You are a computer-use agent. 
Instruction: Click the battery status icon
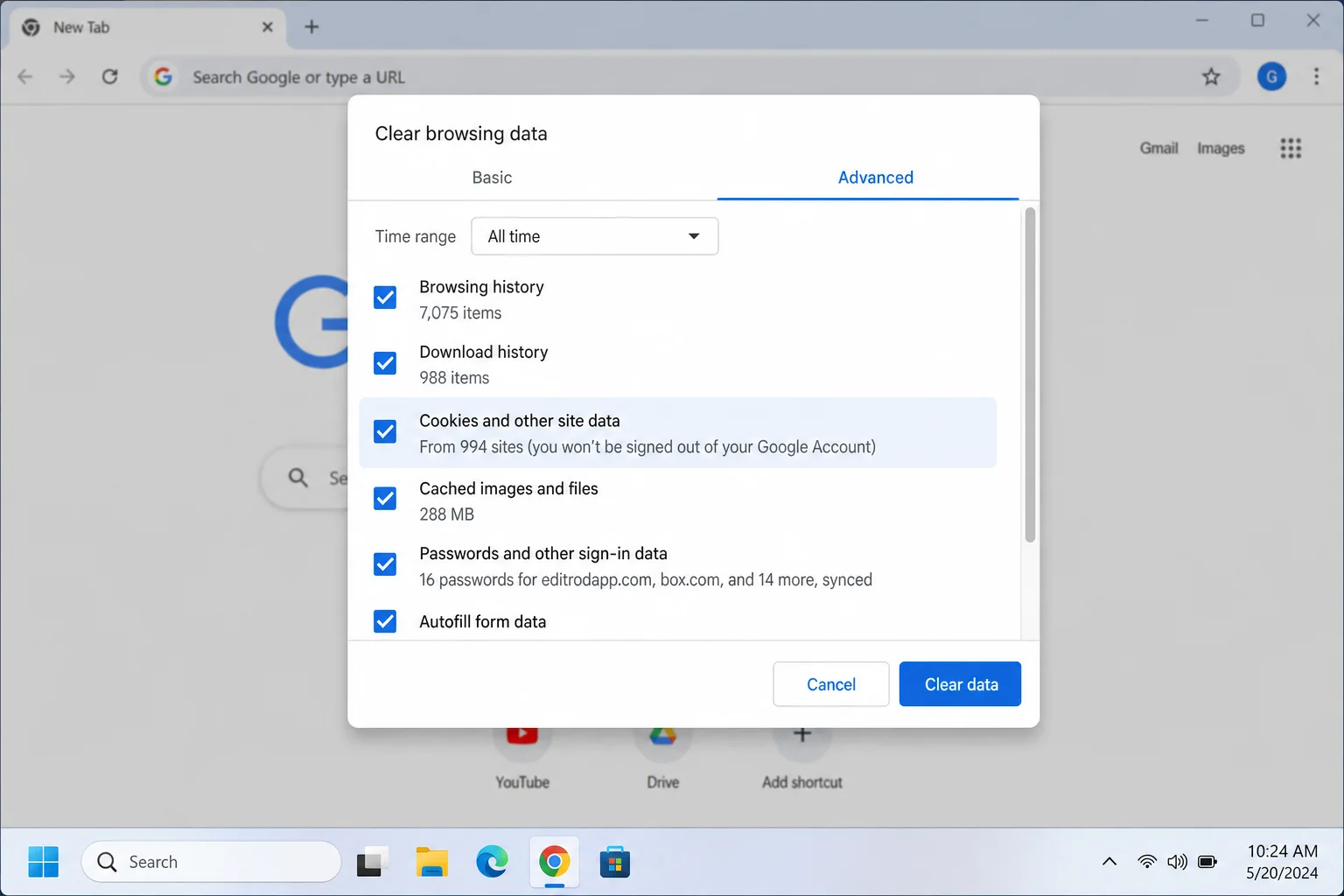tap(1207, 862)
